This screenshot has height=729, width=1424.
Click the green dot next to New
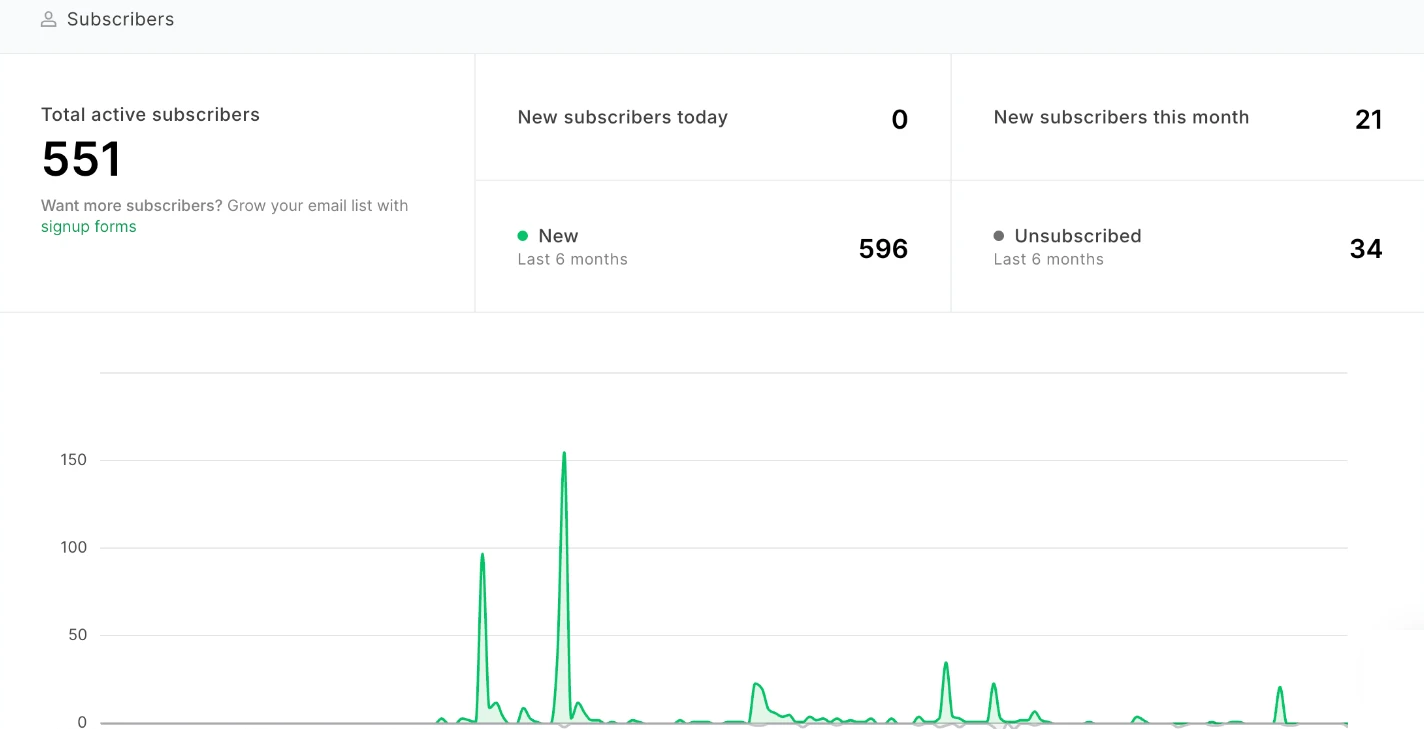tap(522, 236)
